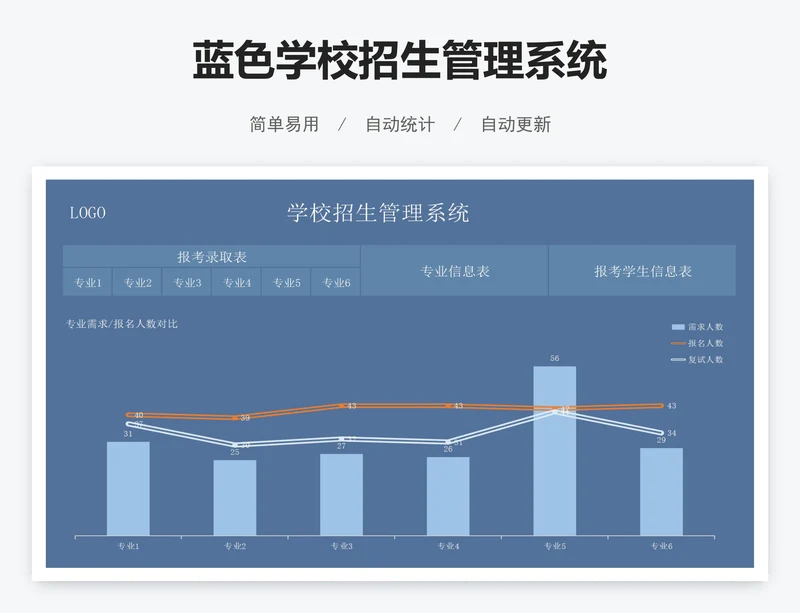Open the 专业1 tab under 报考录取表
800x613 pixels.
88,282
